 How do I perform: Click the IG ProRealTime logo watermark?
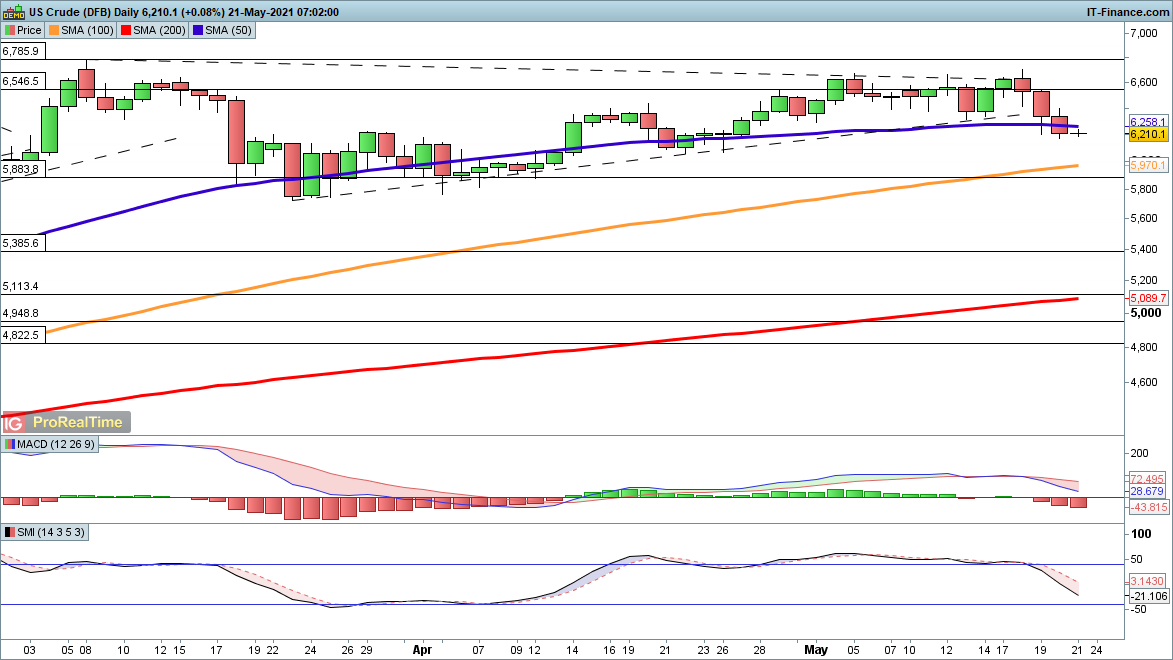click(66, 422)
